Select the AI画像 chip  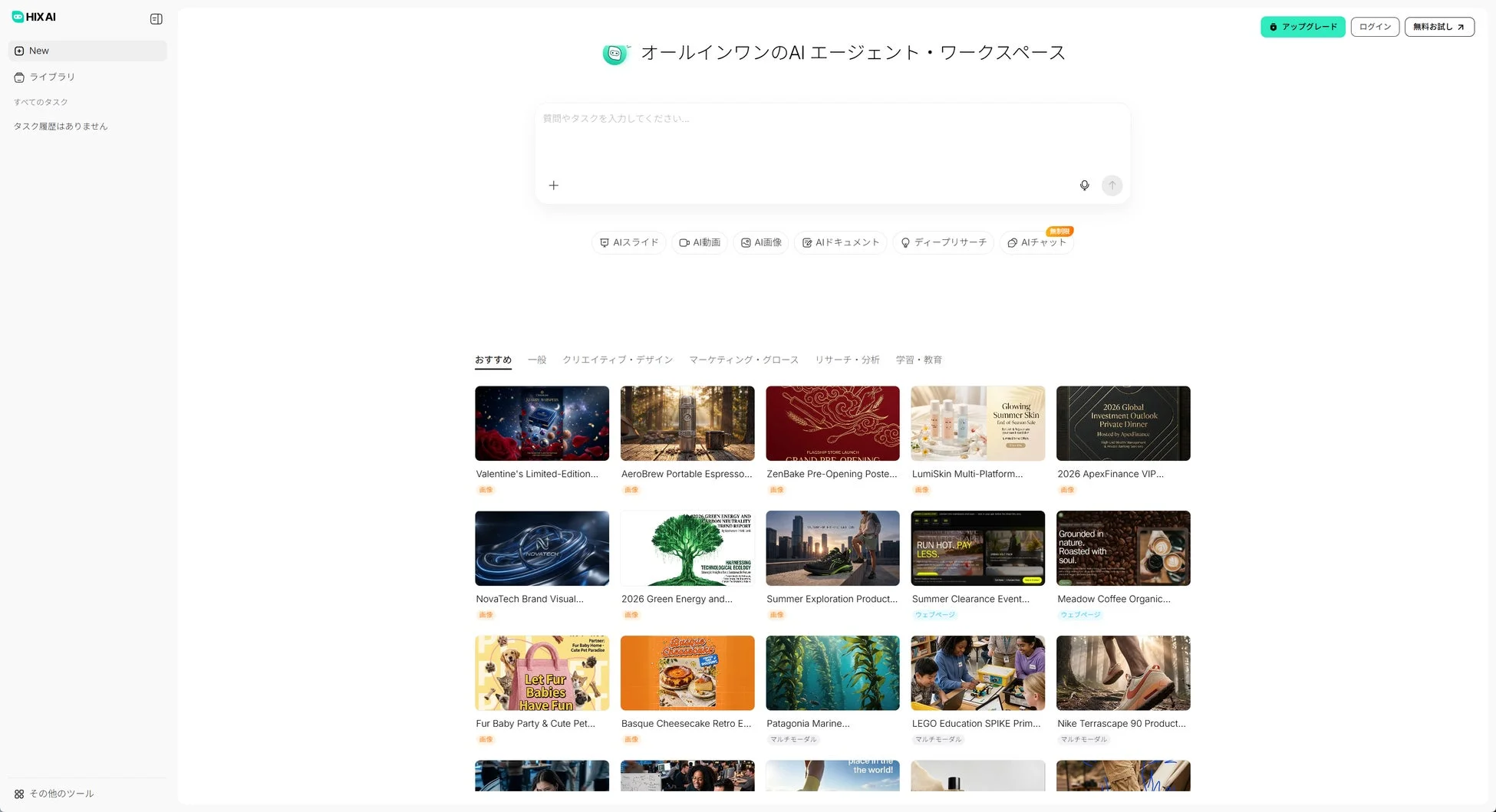(x=761, y=242)
